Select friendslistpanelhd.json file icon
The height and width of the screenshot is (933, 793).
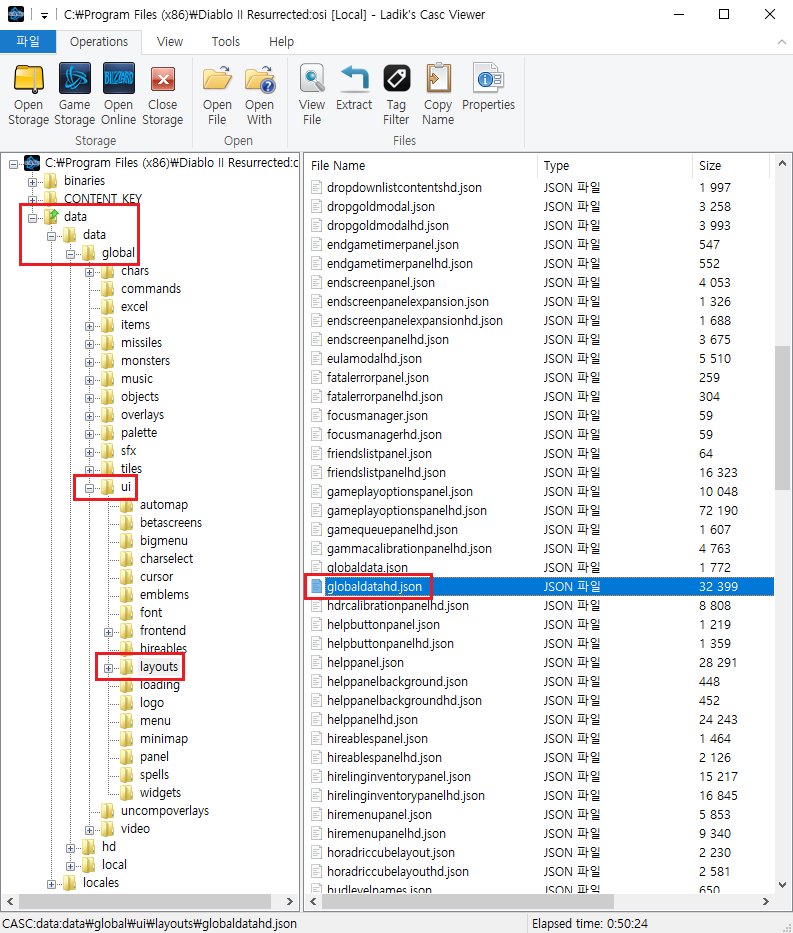(x=316, y=472)
